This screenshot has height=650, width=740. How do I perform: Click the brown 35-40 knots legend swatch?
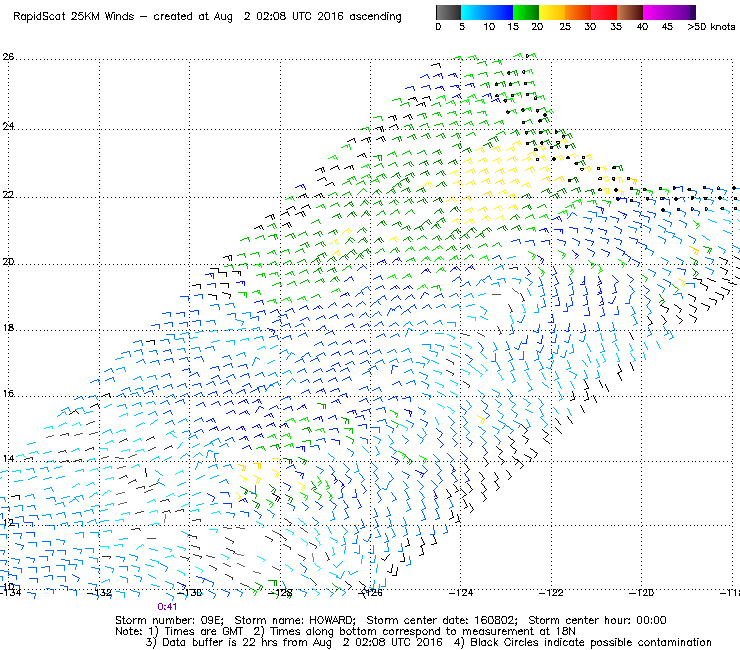630,12
